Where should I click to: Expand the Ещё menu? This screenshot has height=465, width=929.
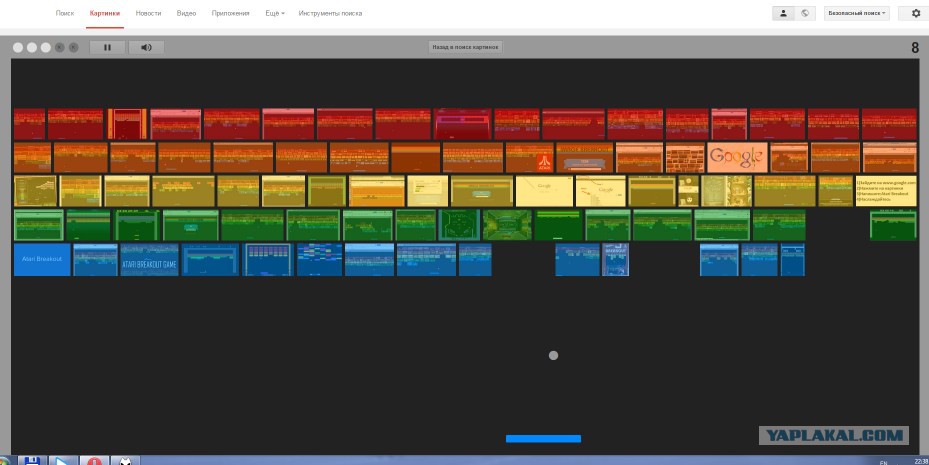pos(275,13)
